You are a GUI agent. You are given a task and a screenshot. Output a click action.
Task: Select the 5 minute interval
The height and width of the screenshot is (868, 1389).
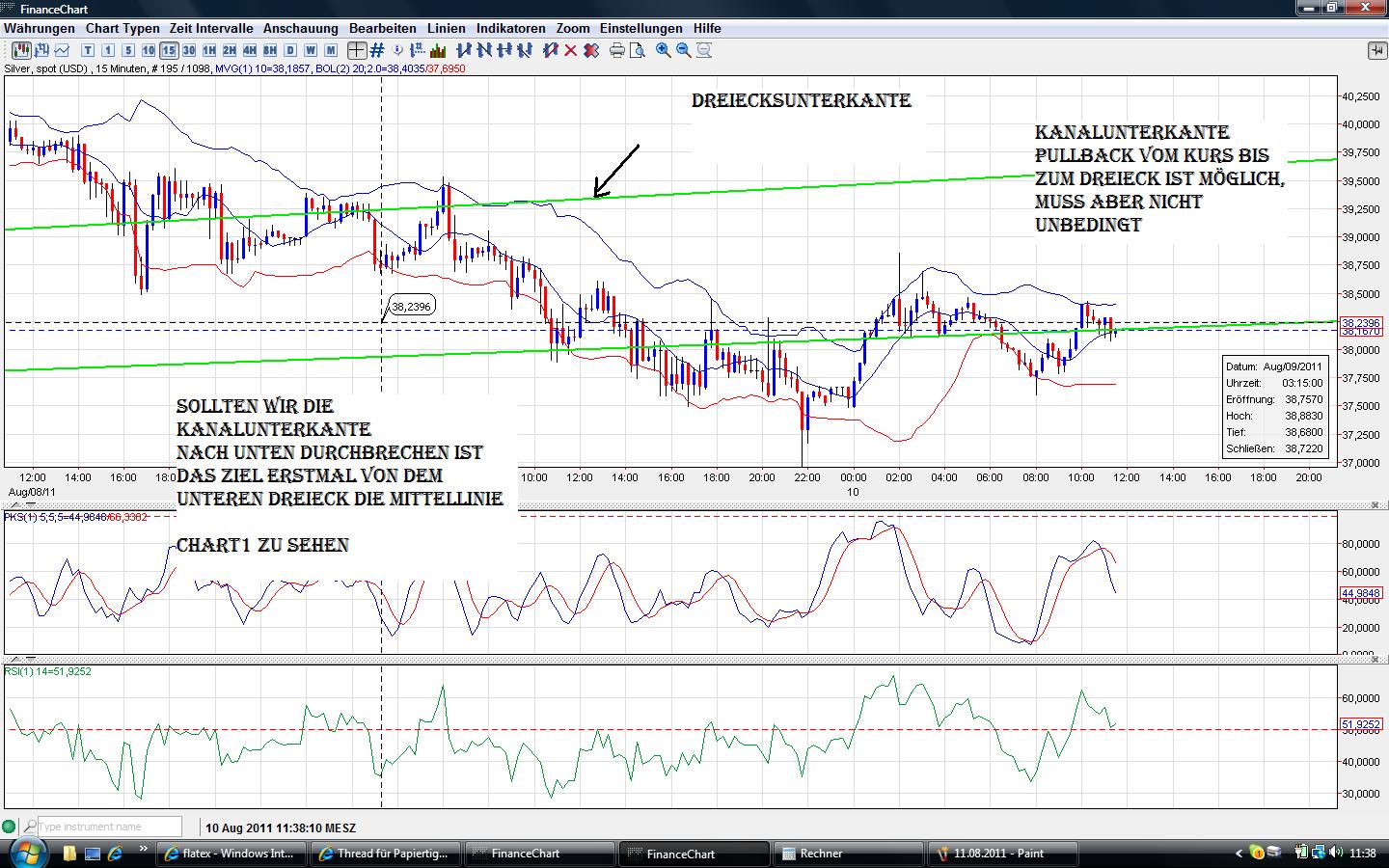click(x=128, y=50)
